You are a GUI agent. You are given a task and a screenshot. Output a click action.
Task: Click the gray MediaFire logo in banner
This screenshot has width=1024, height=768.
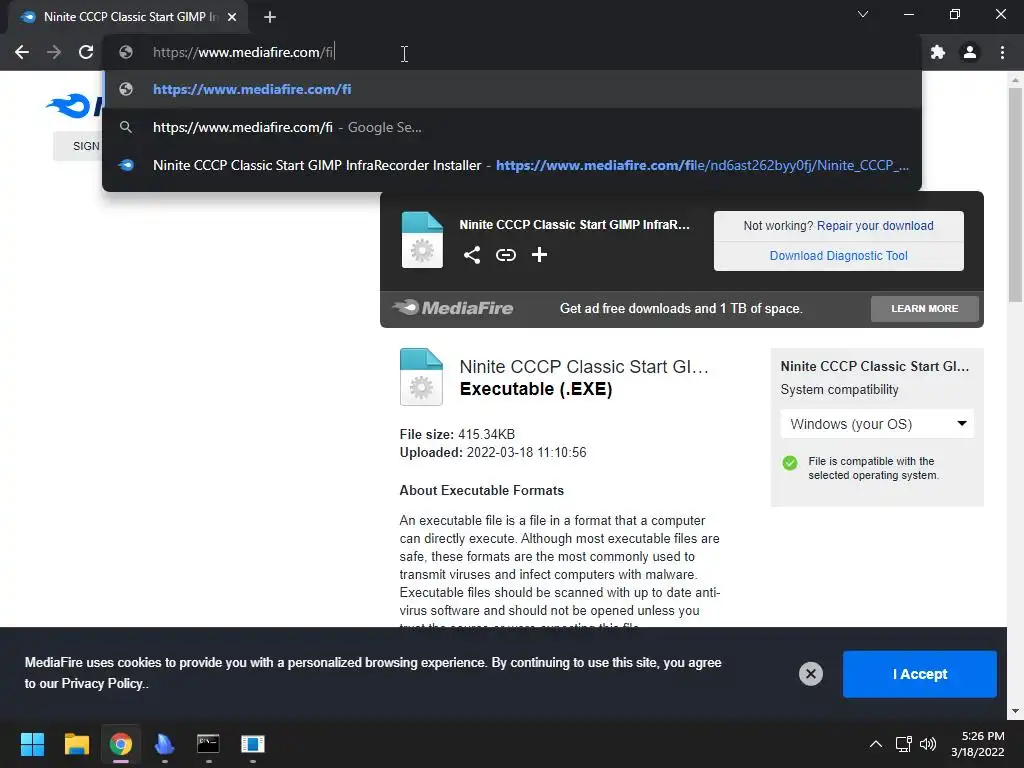[x=453, y=308]
